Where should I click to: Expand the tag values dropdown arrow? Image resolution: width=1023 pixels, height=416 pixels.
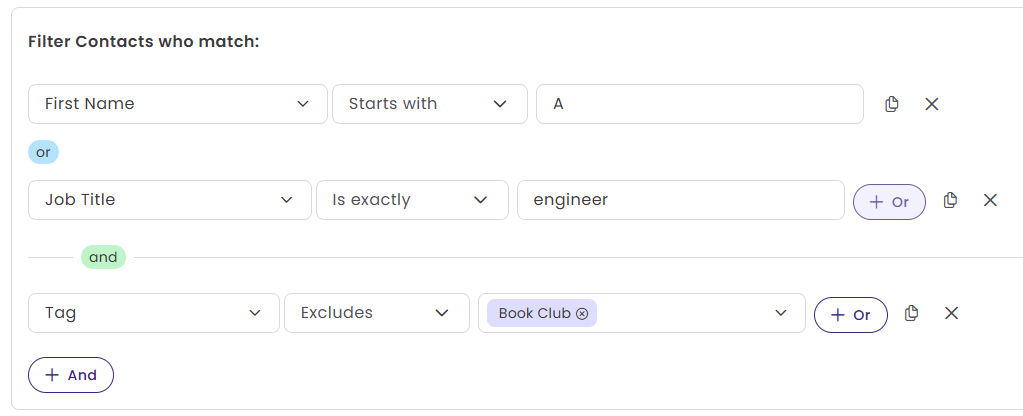(x=782, y=313)
